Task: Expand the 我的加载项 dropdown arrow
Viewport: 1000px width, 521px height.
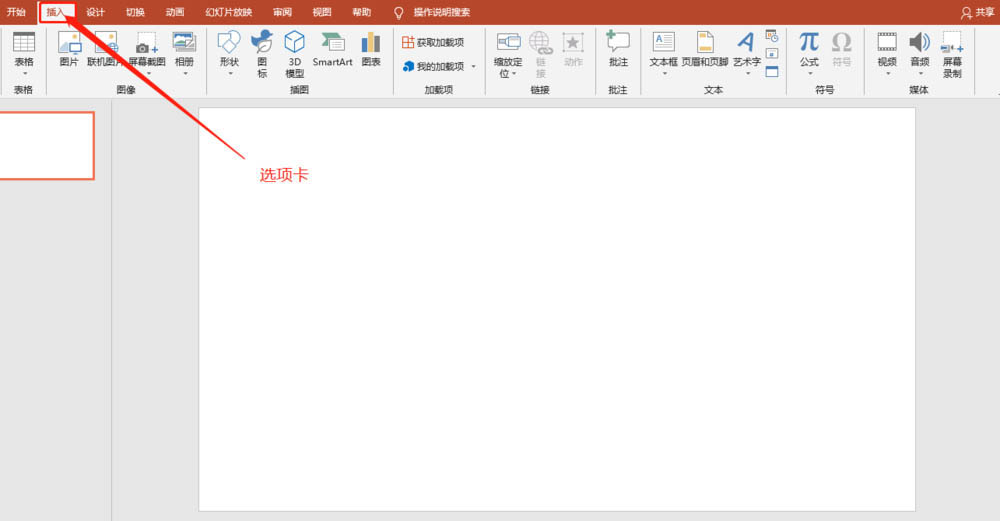Action: pos(473,66)
